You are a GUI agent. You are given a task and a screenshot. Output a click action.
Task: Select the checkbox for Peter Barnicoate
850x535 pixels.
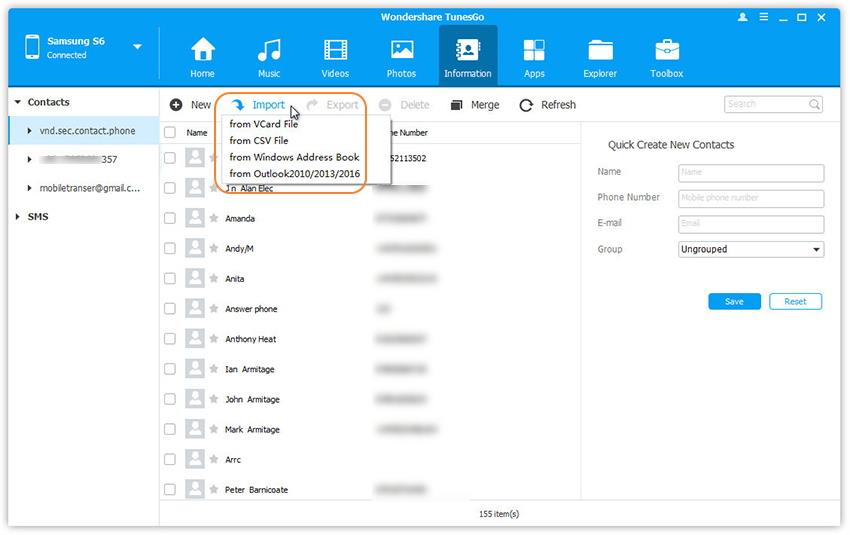coord(170,490)
